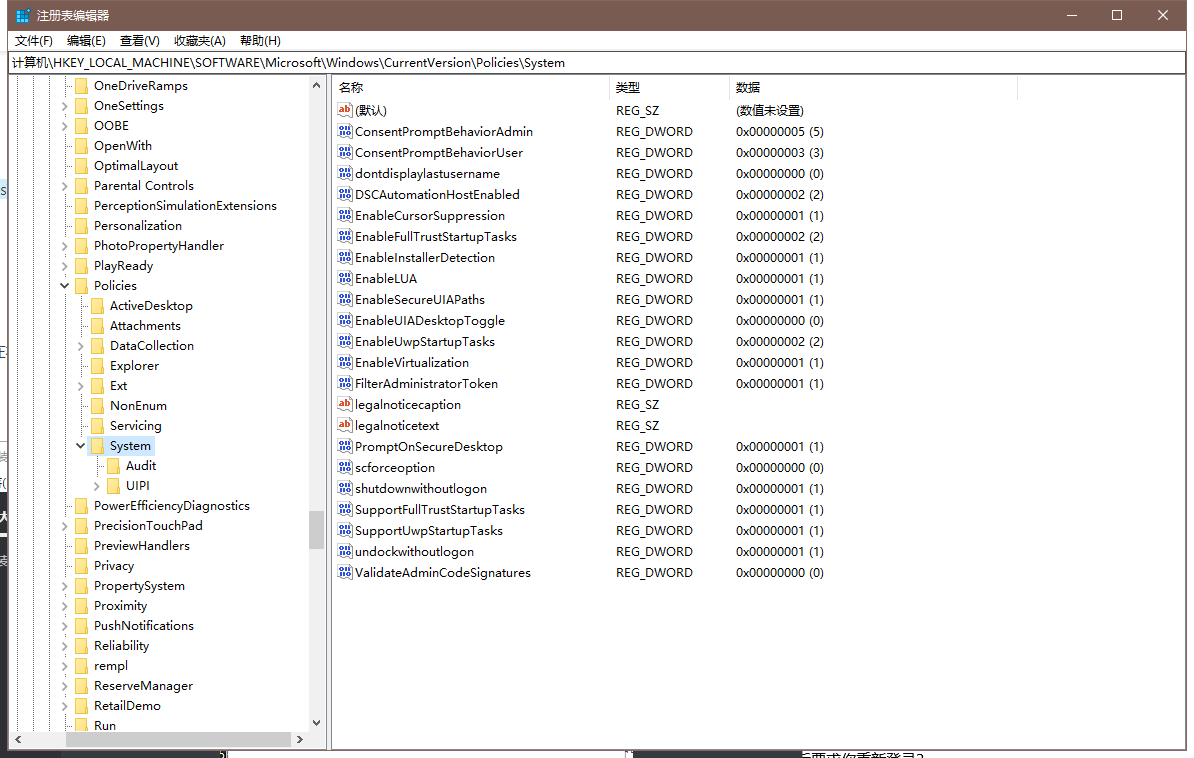
Task: Expand the PushNotifications tree node
Action: (x=65, y=626)
